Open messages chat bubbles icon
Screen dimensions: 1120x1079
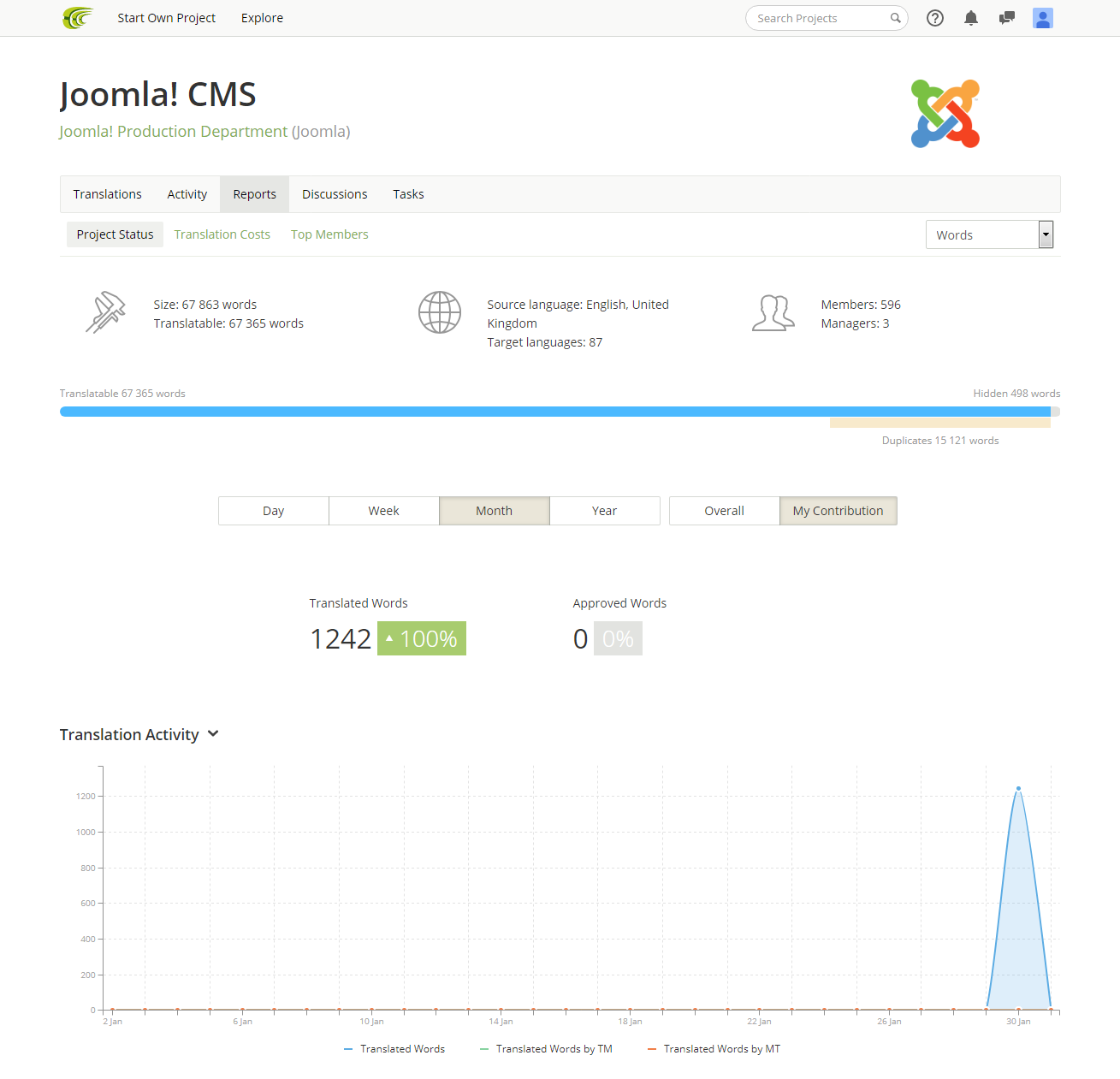coord(1007,18)
